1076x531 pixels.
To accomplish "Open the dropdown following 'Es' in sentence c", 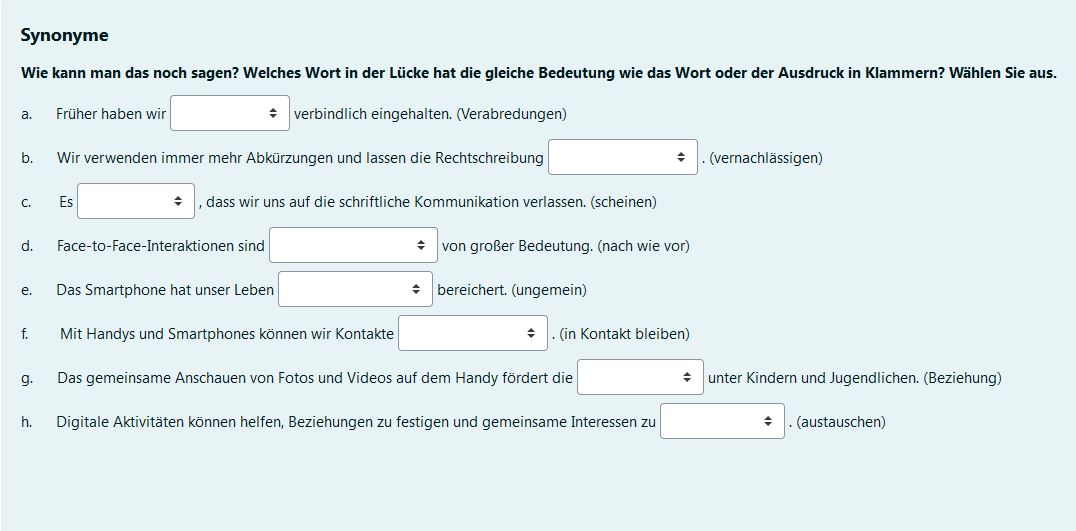I will click(136, 202).
